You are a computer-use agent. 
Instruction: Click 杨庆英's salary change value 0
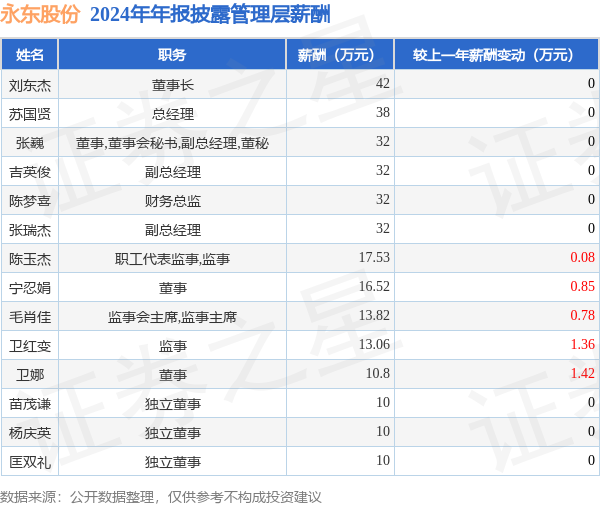(x=591, y=431)
